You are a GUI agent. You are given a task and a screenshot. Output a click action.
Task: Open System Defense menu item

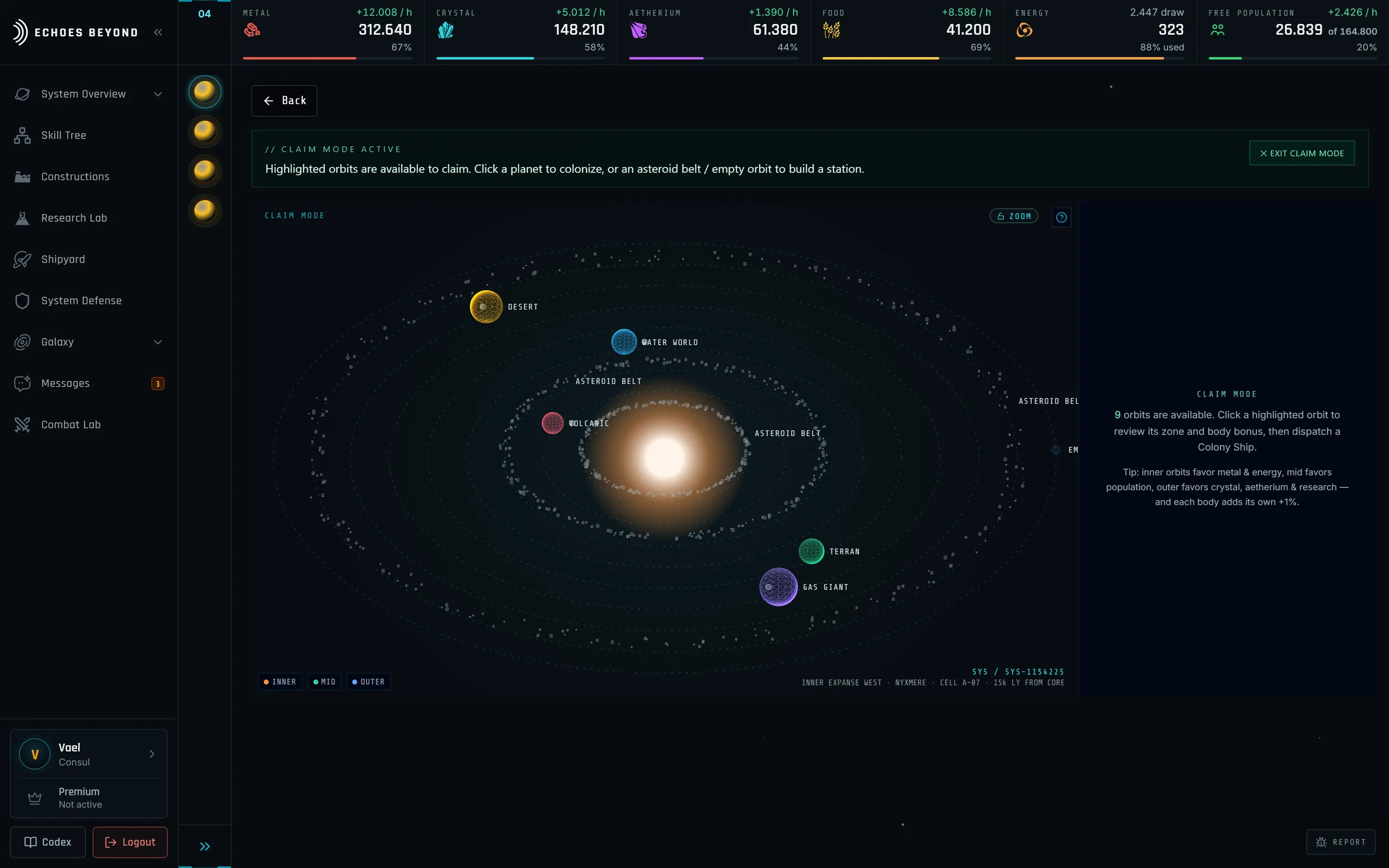pyautogui.click(x=89, y=301)
